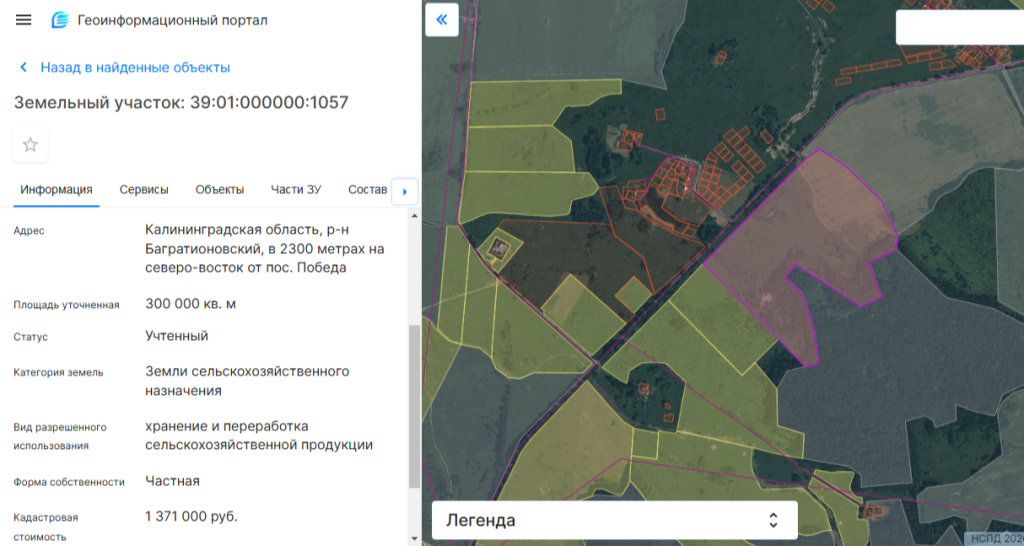The height and width of the screenshot is (546, 1024).
Task: Click the up-down arrows icon in Легенда
Action: point(772,520)
